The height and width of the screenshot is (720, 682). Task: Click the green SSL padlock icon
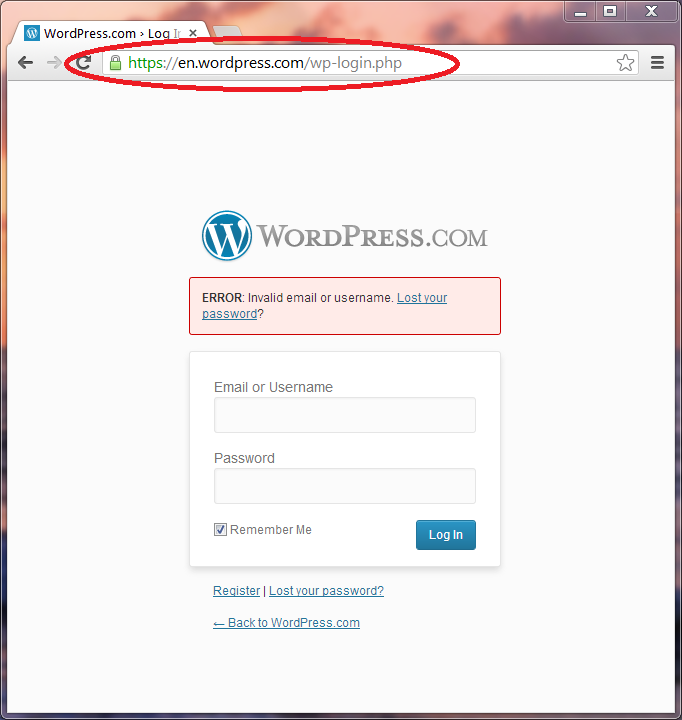click(x=115, y=63)
